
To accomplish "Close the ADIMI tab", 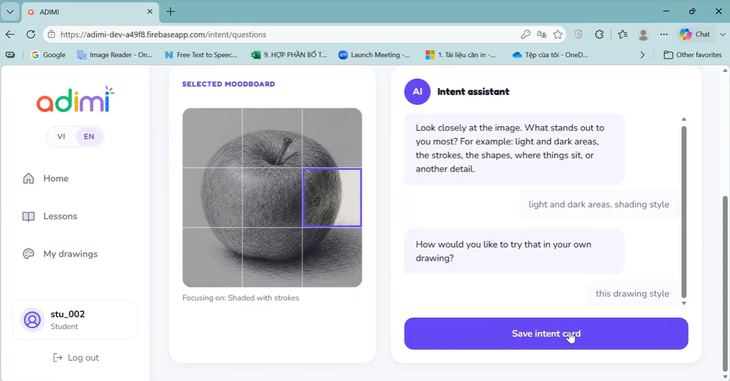I will point(150,12).
